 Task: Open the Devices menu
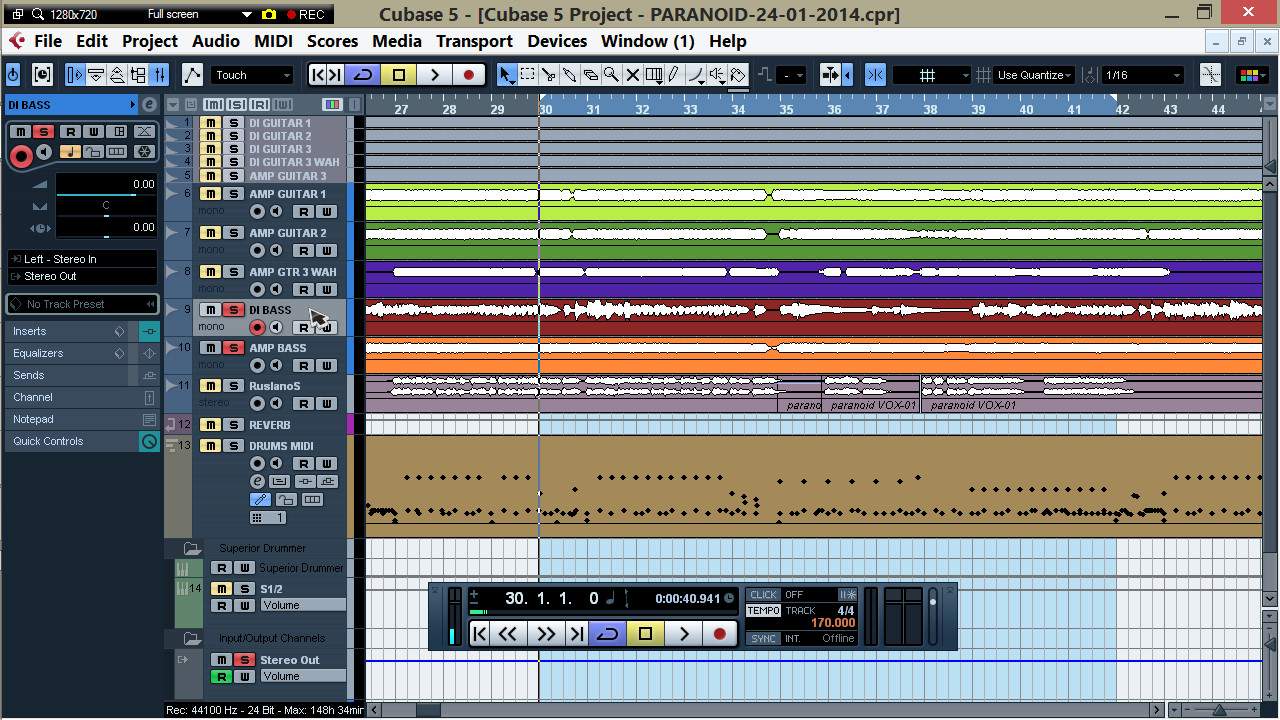pyautogui.click(x=557, y=41)
